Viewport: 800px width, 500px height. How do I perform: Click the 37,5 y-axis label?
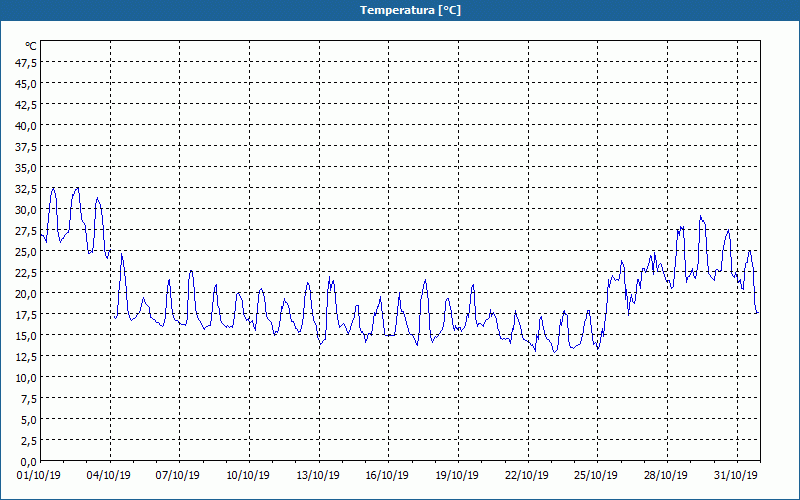[26, 147]
